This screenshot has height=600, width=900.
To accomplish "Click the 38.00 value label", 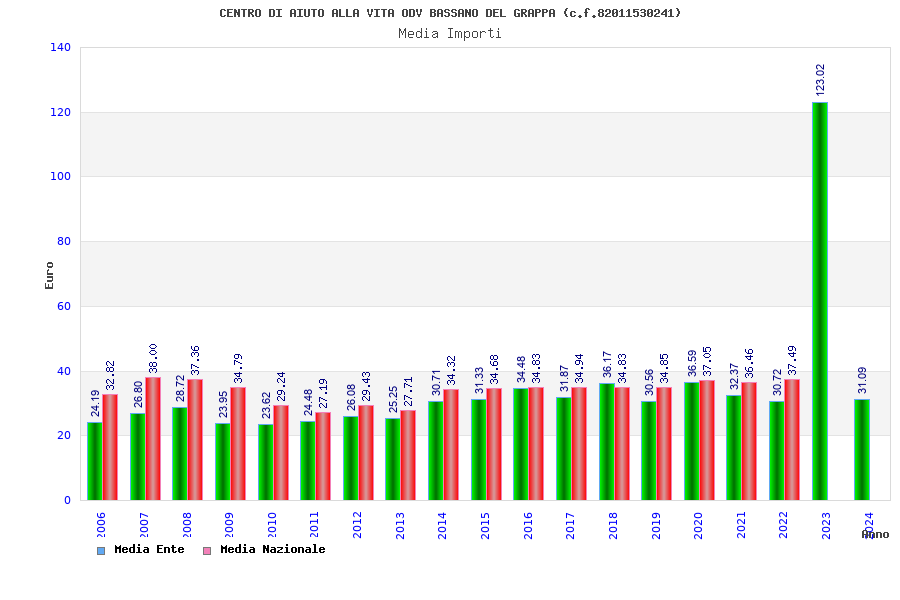I will pyautogui.click(x=153, y=358).
